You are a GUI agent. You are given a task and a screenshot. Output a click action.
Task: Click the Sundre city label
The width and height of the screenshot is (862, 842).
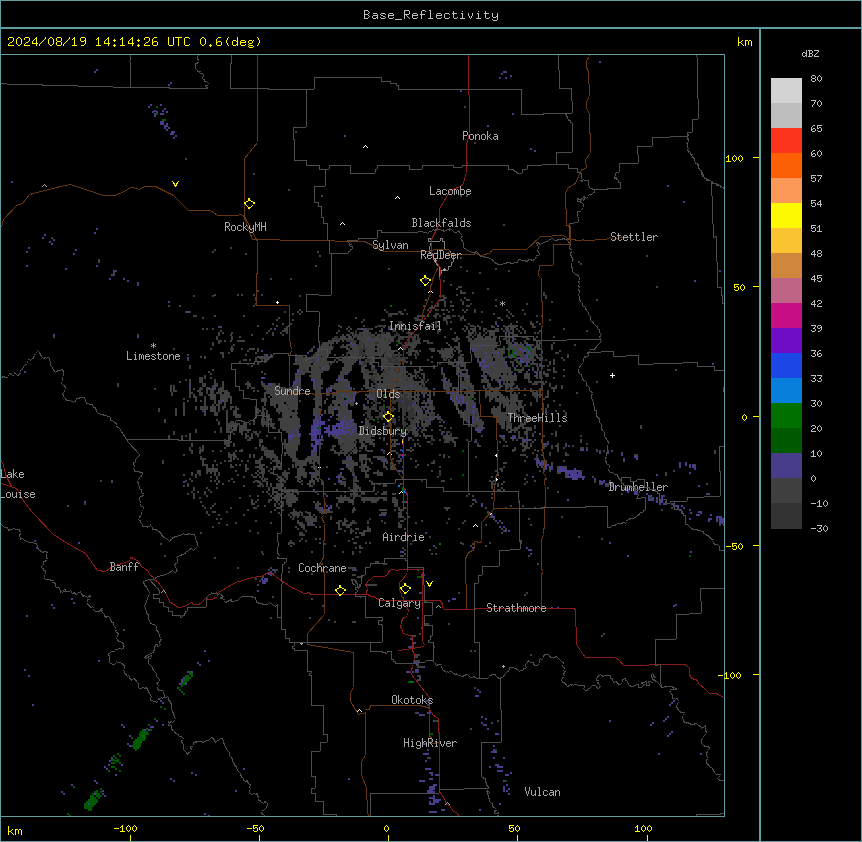click(292, 391)
